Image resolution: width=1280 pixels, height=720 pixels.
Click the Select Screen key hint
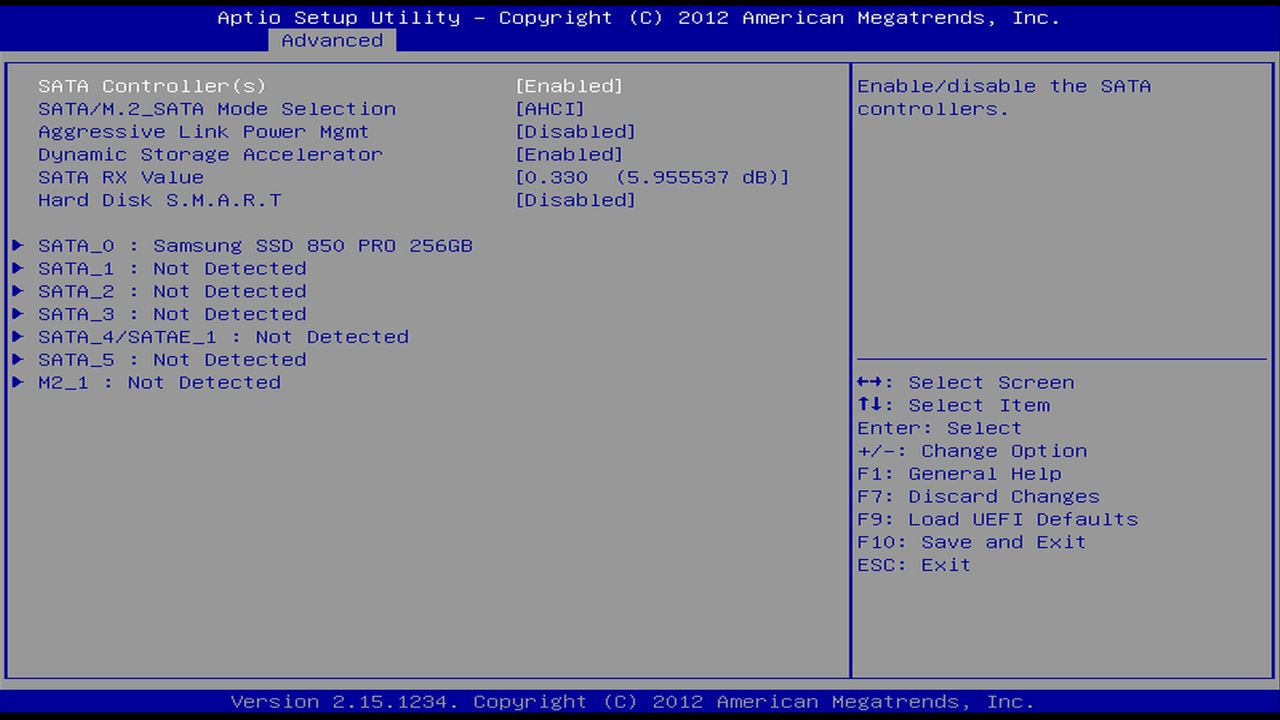[966, 383]
